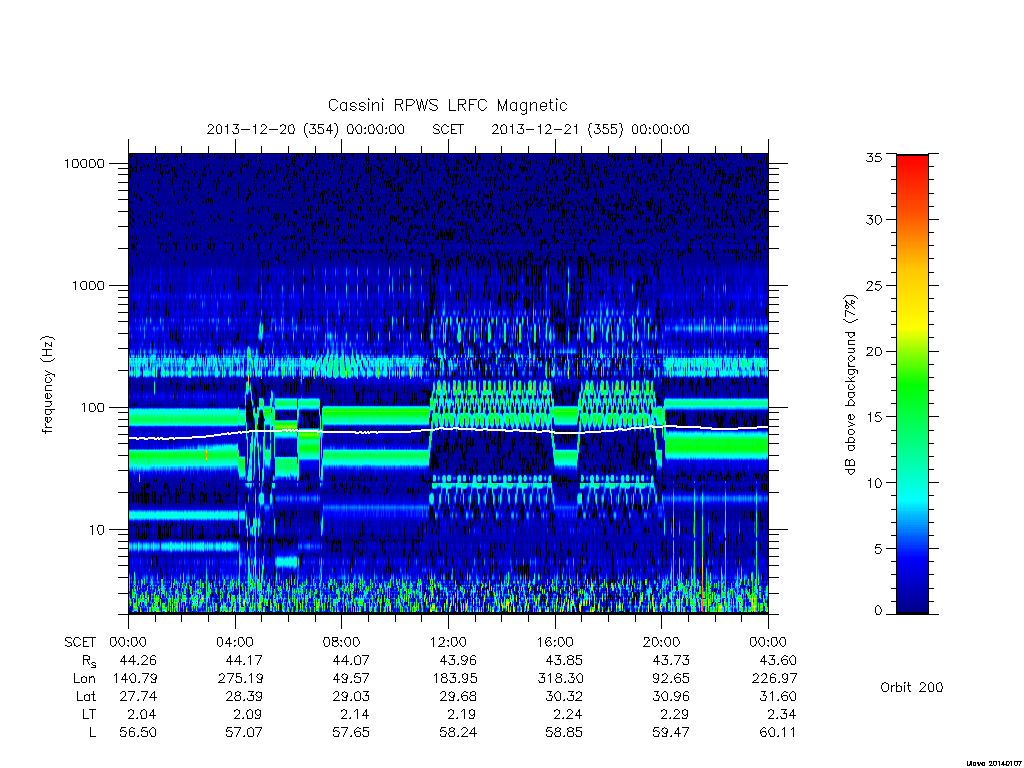Click the frequency (Hz) axis label

47,384
